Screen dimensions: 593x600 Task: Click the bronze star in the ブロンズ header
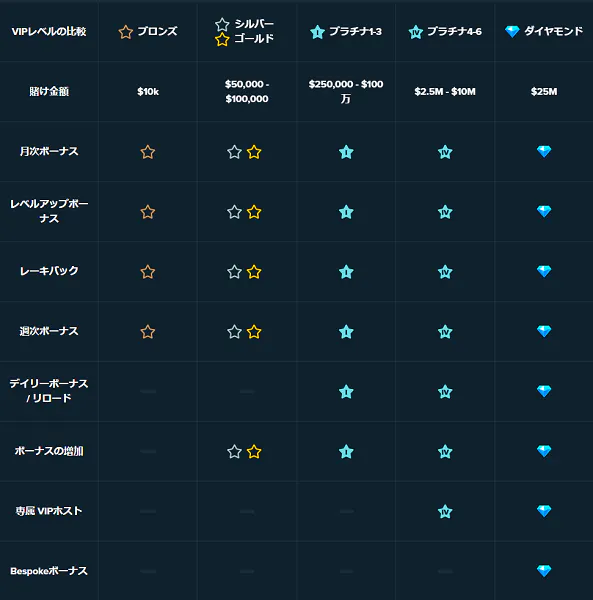(x=125, y=32)
